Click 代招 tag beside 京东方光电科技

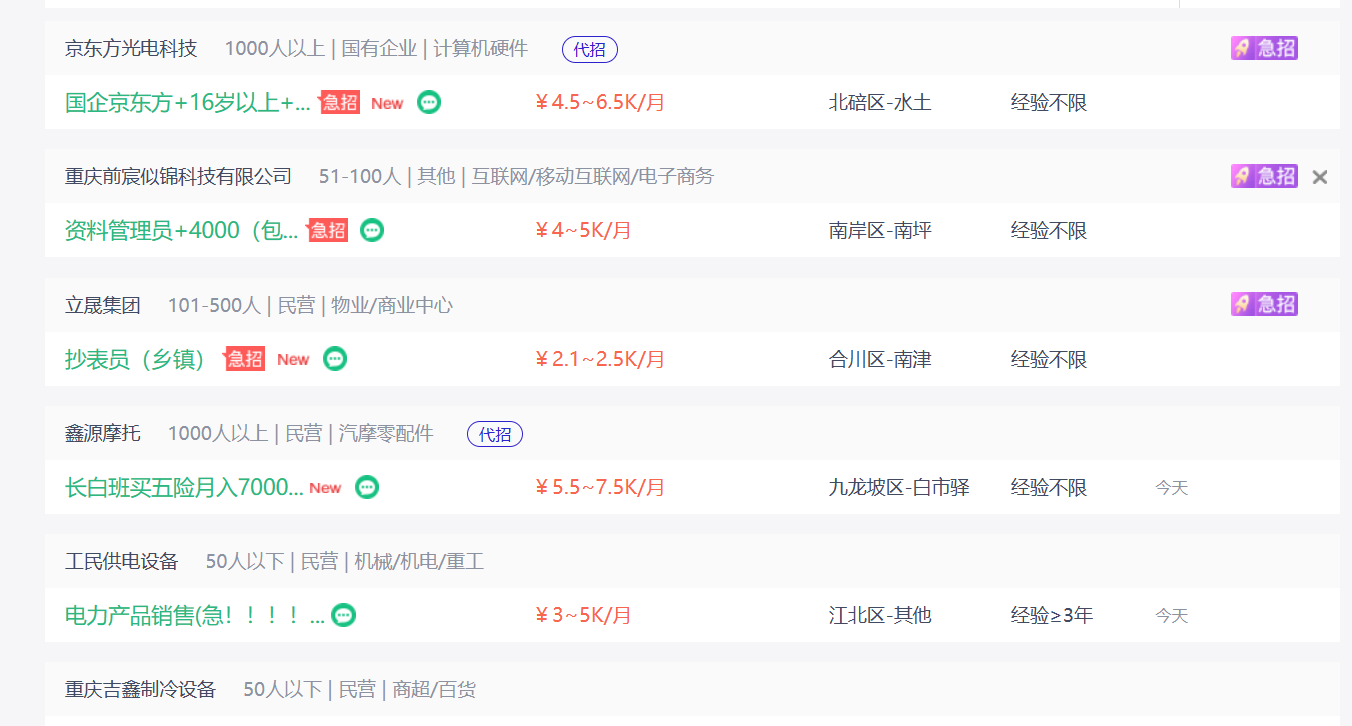pos(589,49)
